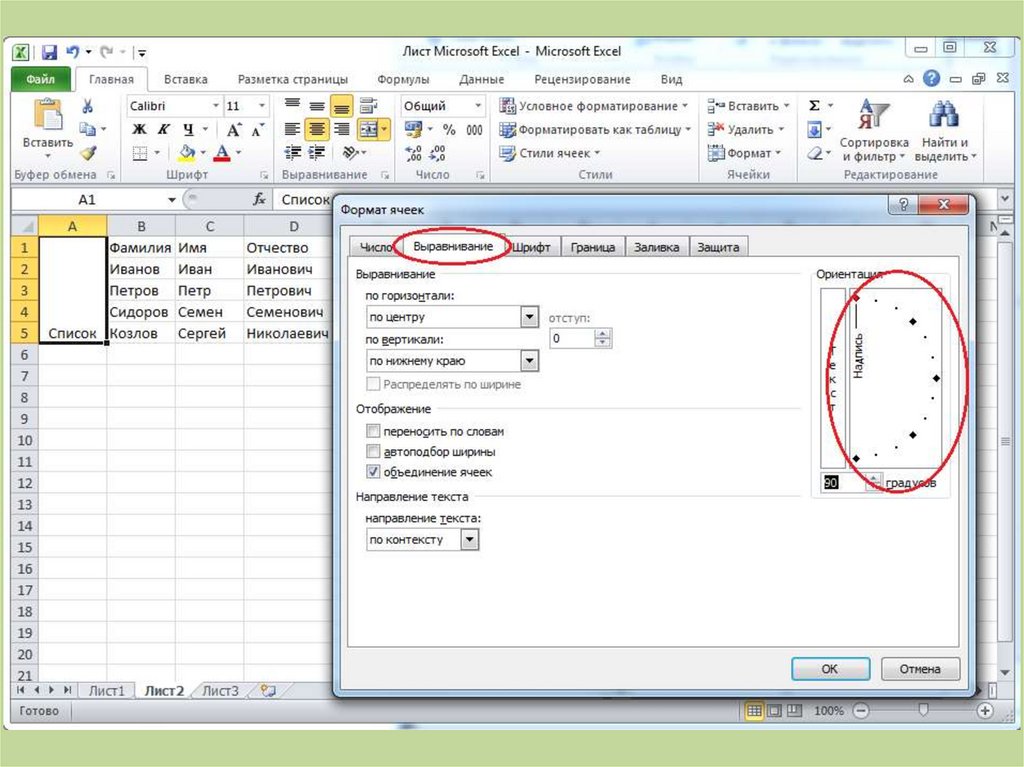This screenshot has height=767, width=1024.
Task: Click the font color red A swatch
Action: (x=220, y=153)
